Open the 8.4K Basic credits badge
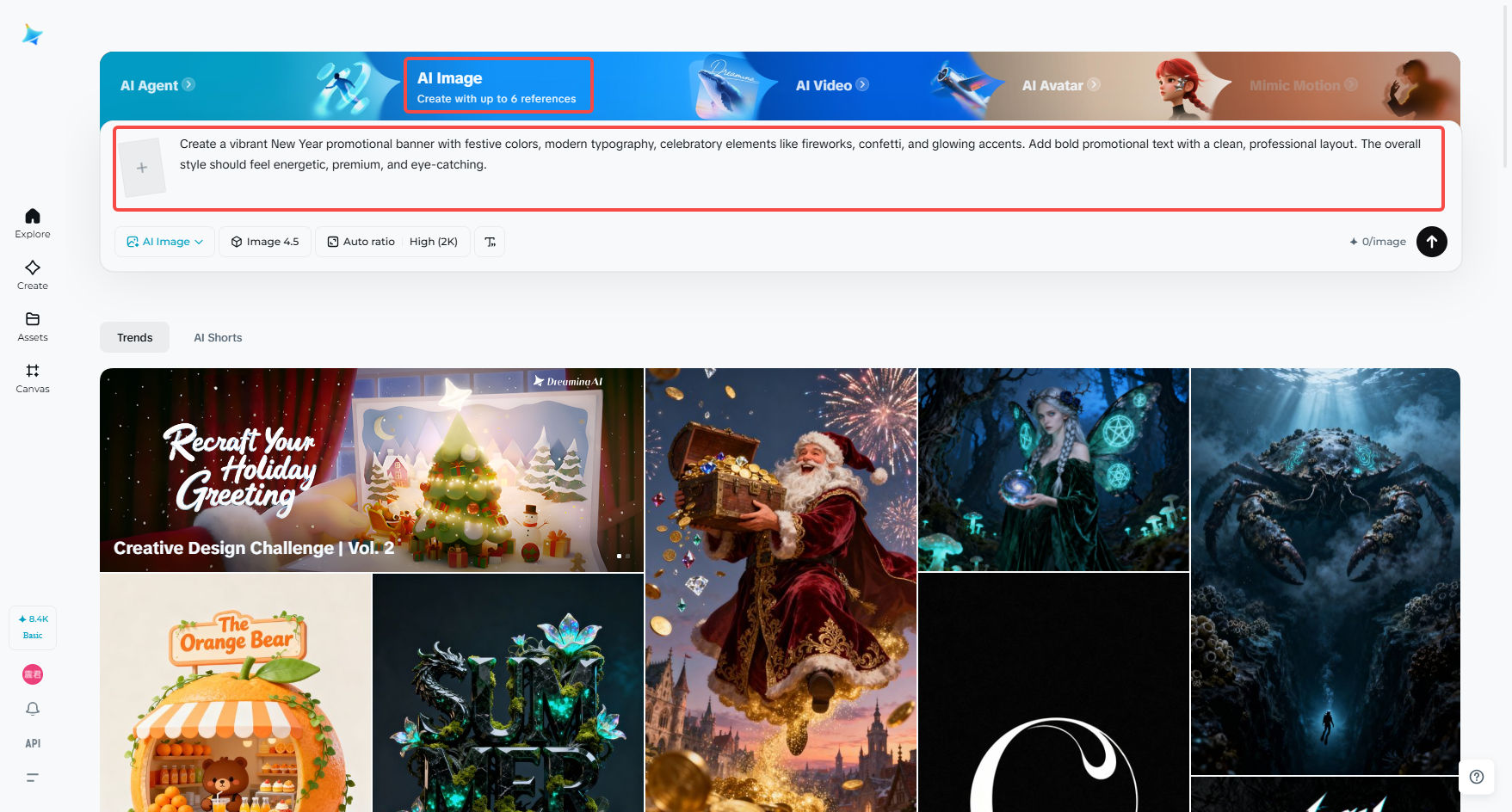This screenshot has height=812, width=1512. pos(33,627)
